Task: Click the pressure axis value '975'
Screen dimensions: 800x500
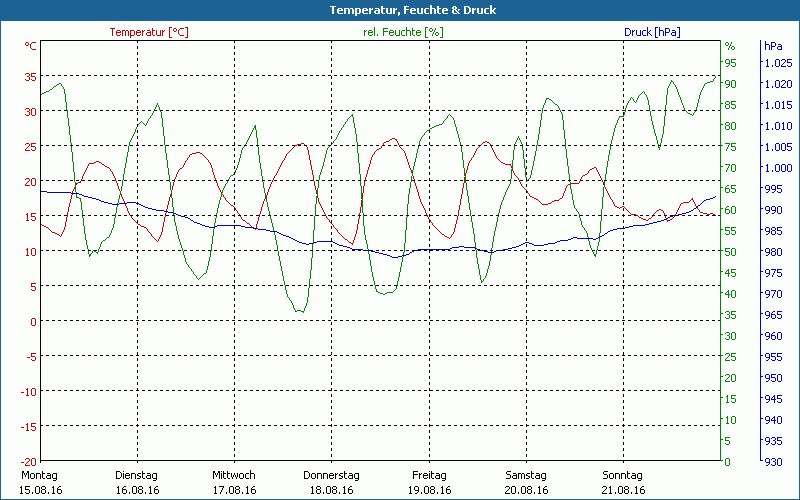Action: click(x=773, y=273)
